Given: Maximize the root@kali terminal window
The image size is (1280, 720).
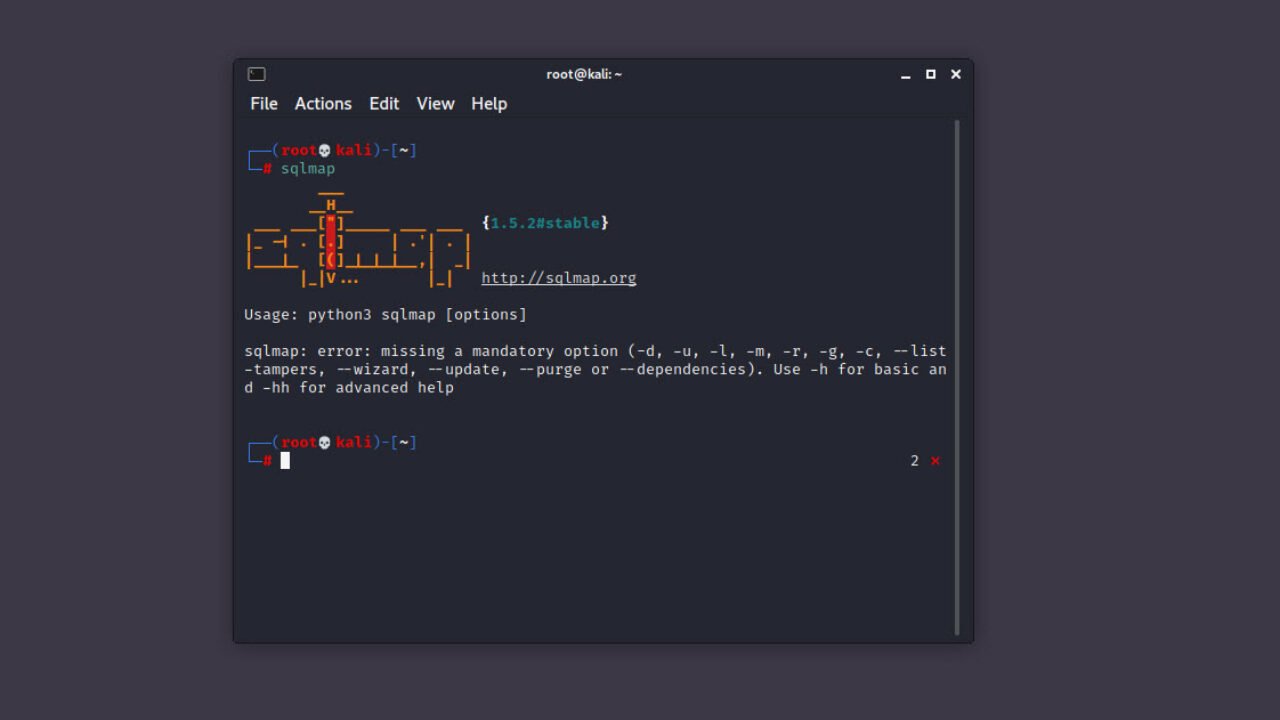Looking at the screenshot, I should click(931, 74).
